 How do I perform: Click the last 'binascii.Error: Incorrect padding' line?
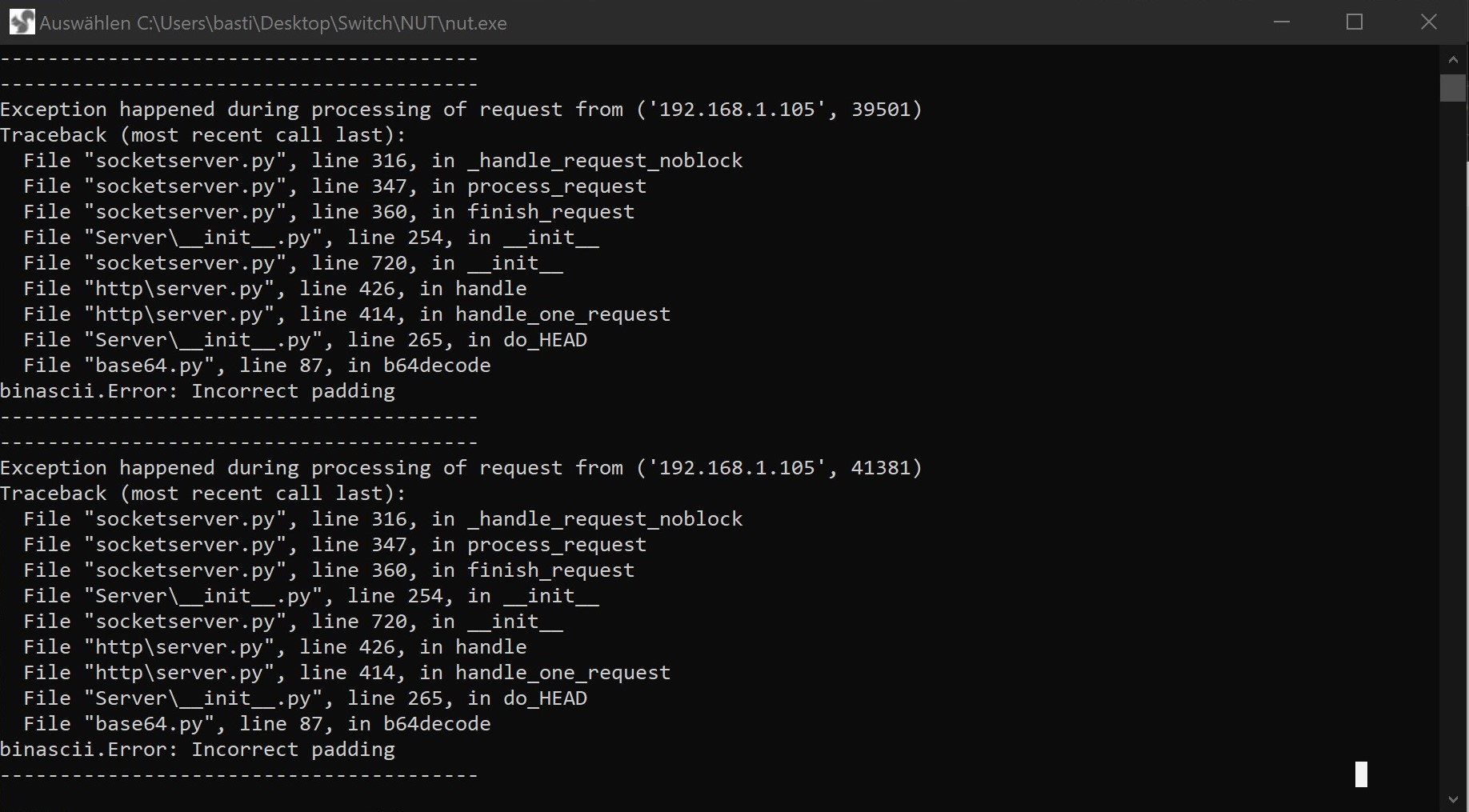(x=198, y=750)
